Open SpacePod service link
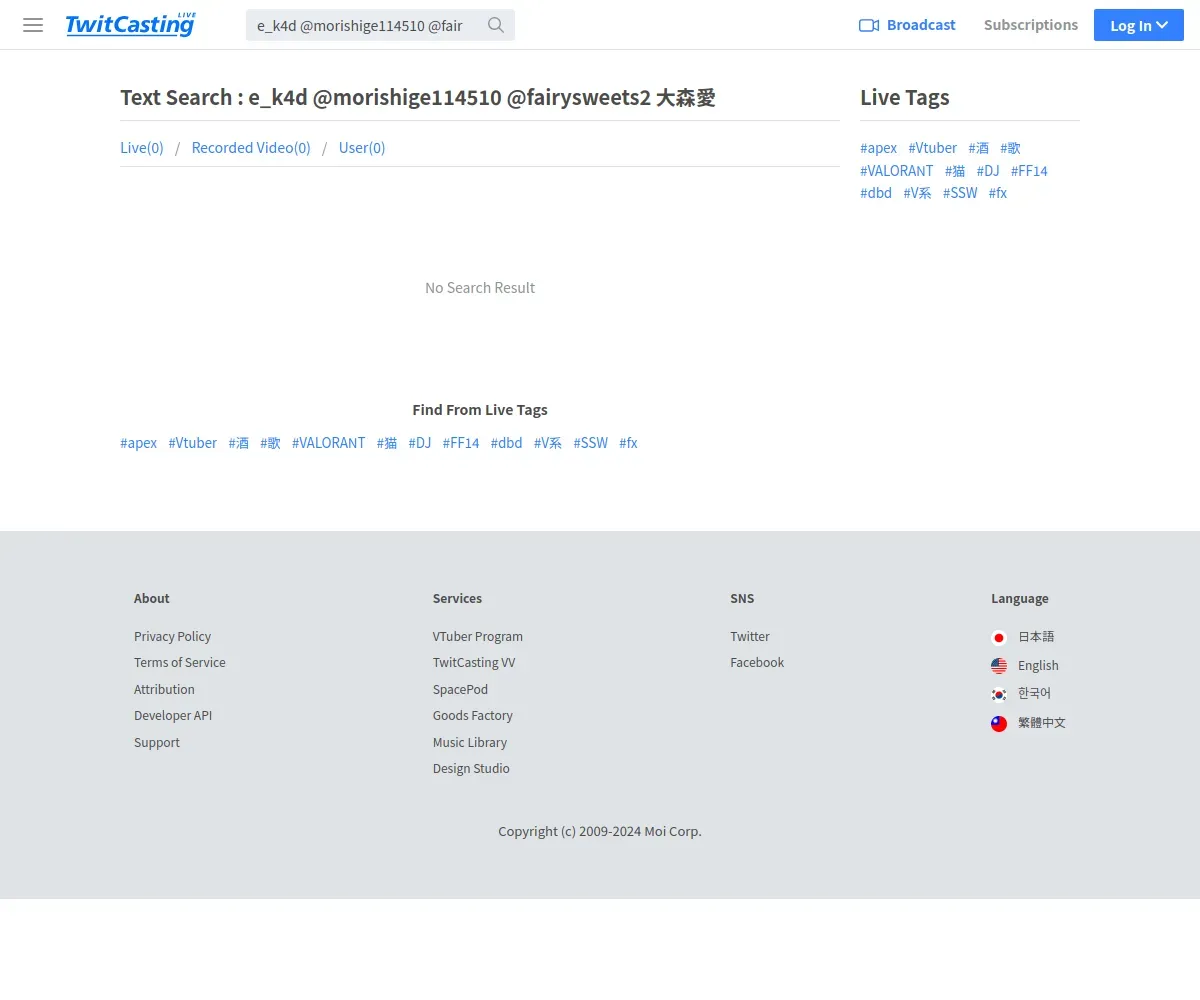The height and width of the screenshot is (1000, 1200). click(461, 690)
